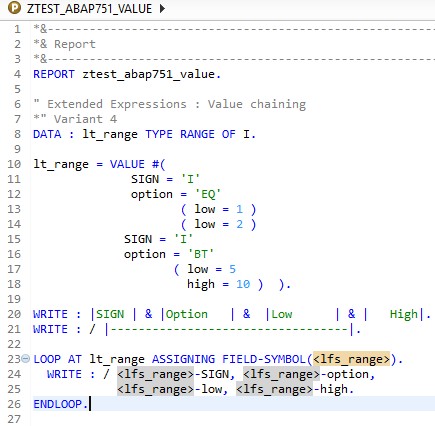
Task: Click 'low = 1' on line 13
Action: (x=219, y=209)
